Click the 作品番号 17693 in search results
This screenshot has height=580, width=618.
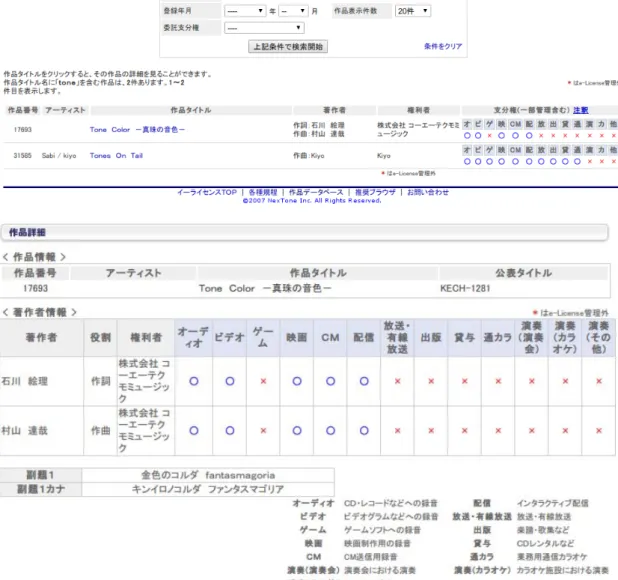point(22,130)
